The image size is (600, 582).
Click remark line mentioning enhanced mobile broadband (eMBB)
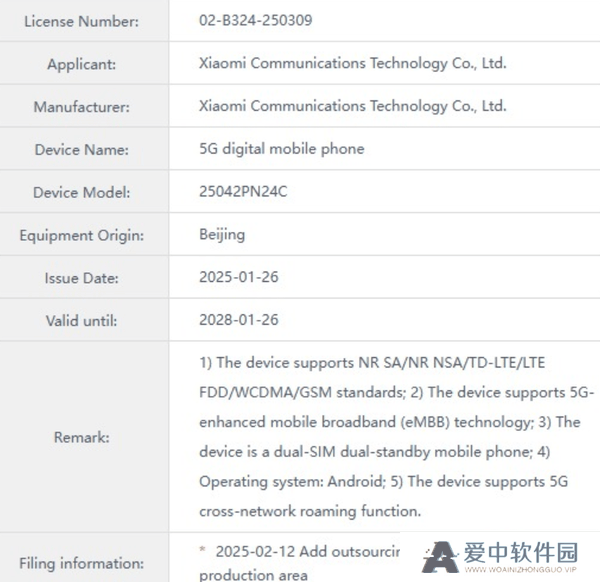pos(390,422)
